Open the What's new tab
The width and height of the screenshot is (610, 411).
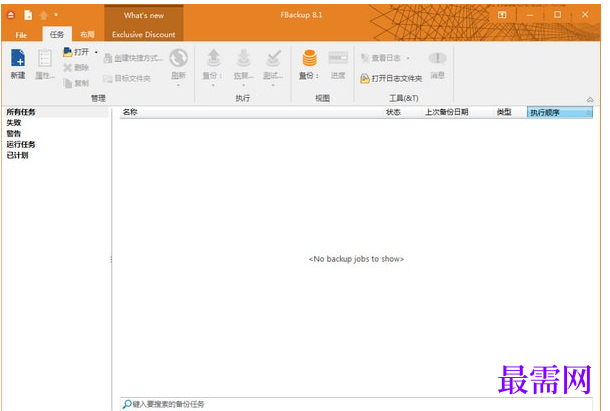click(144, 16)
